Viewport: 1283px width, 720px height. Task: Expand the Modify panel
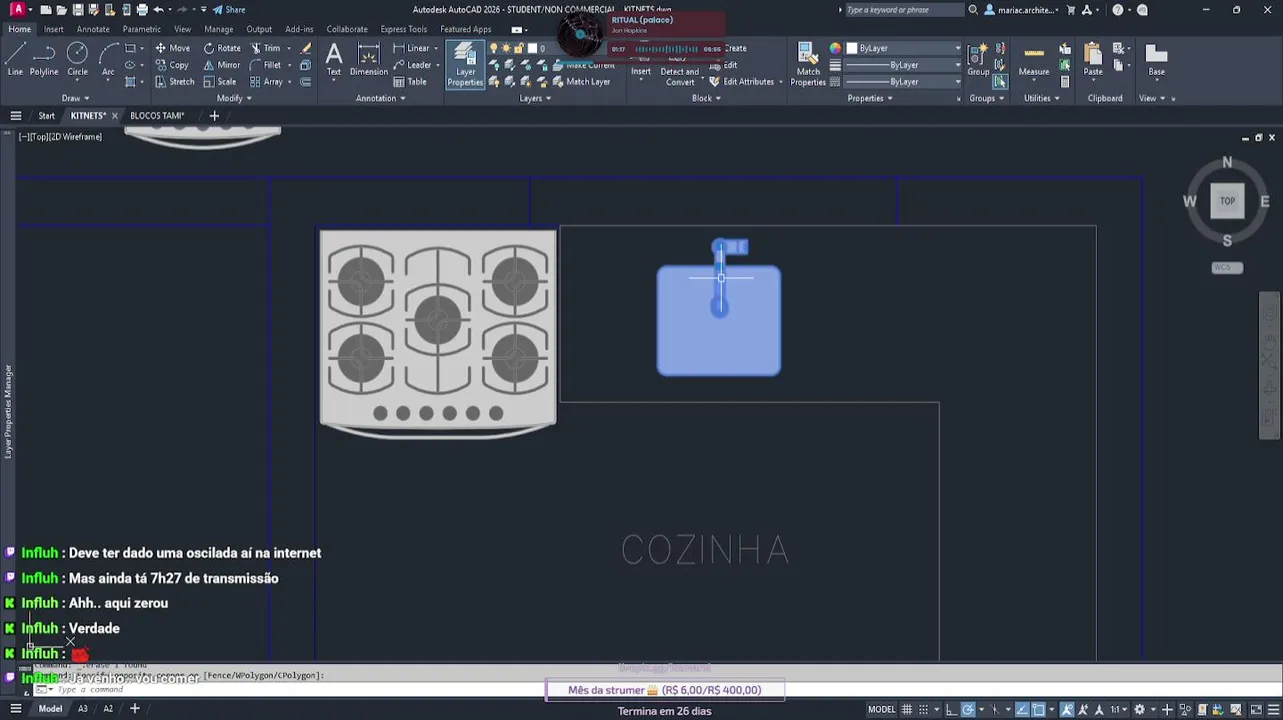point(234,98)
